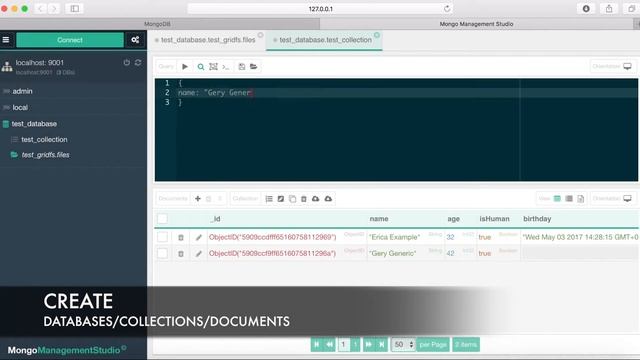Click the Safari address bar showing 127.0.0.1
Viewport: 640px width, 360px height.
point(320,9)
